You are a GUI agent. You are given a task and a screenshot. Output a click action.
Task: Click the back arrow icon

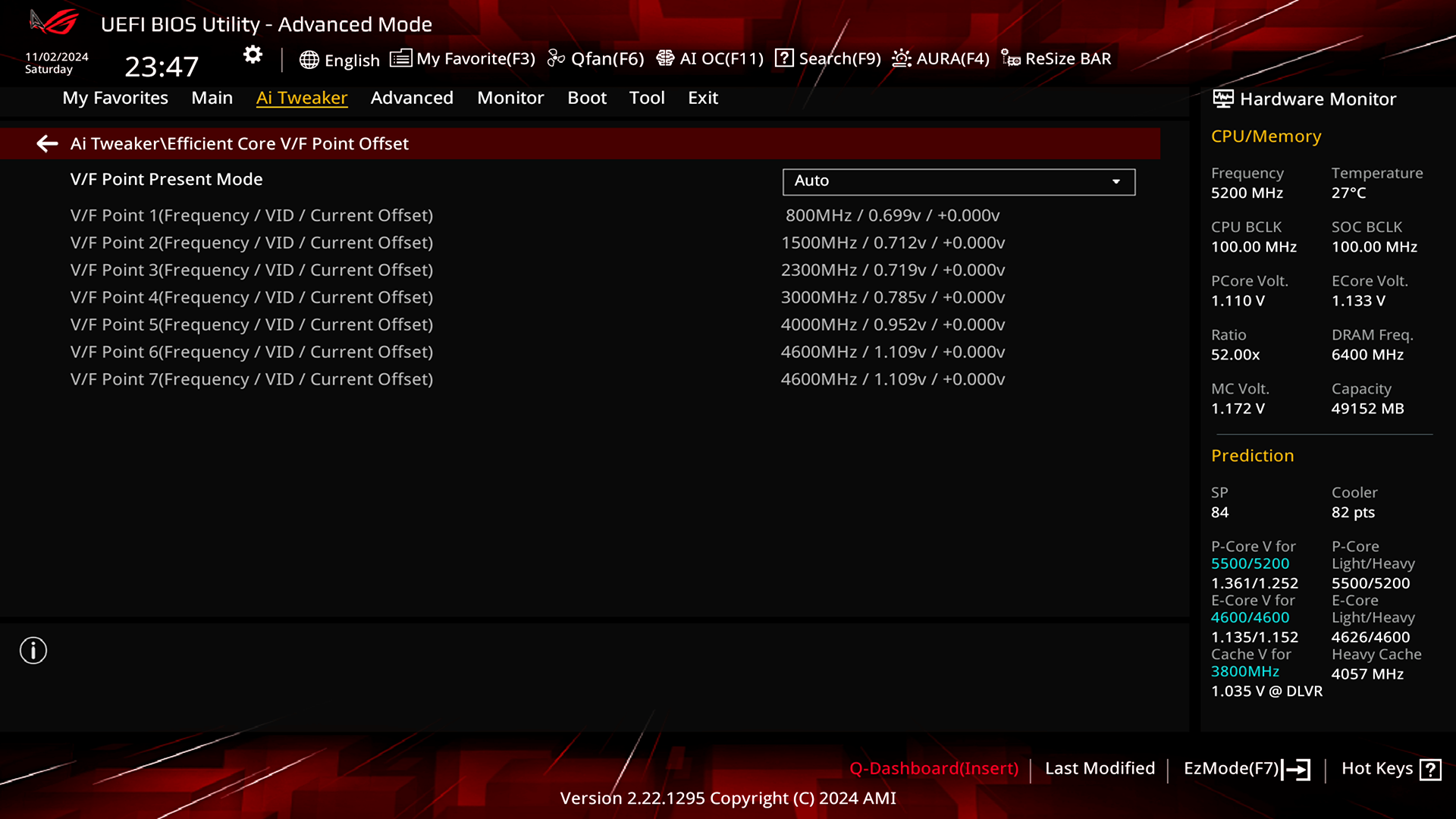pos(47,143)
